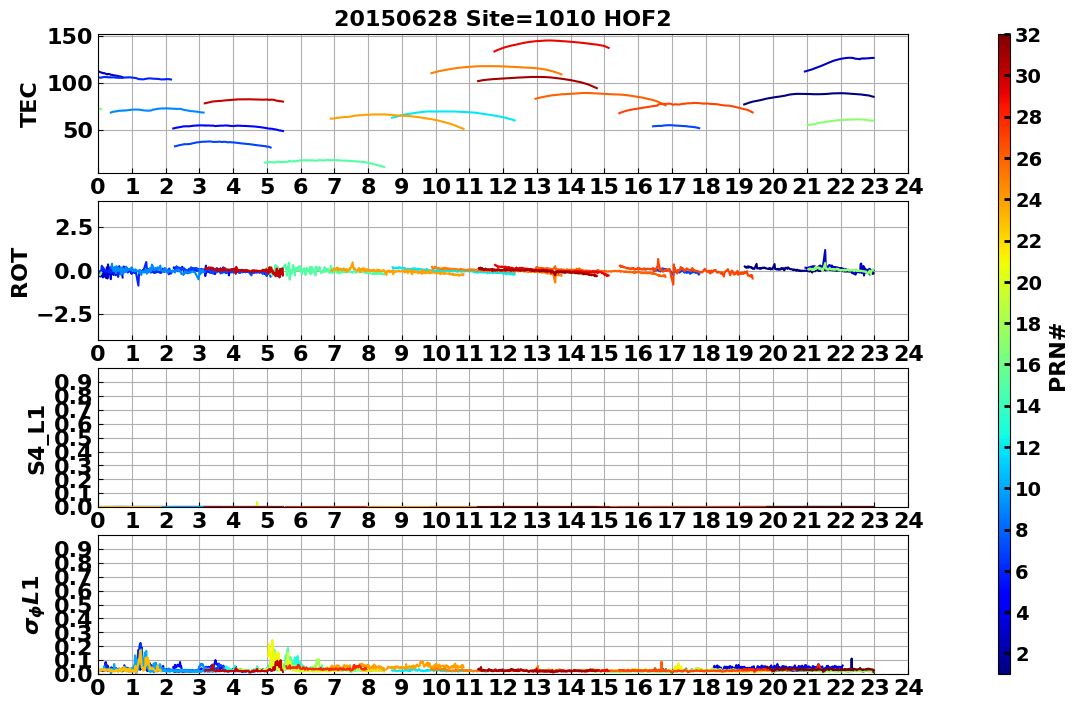This screenshot has width=1077, height=709.
Task: Click the red TEC curve peaking near 145
Action: pyautogui.click(x=549, y=41)
